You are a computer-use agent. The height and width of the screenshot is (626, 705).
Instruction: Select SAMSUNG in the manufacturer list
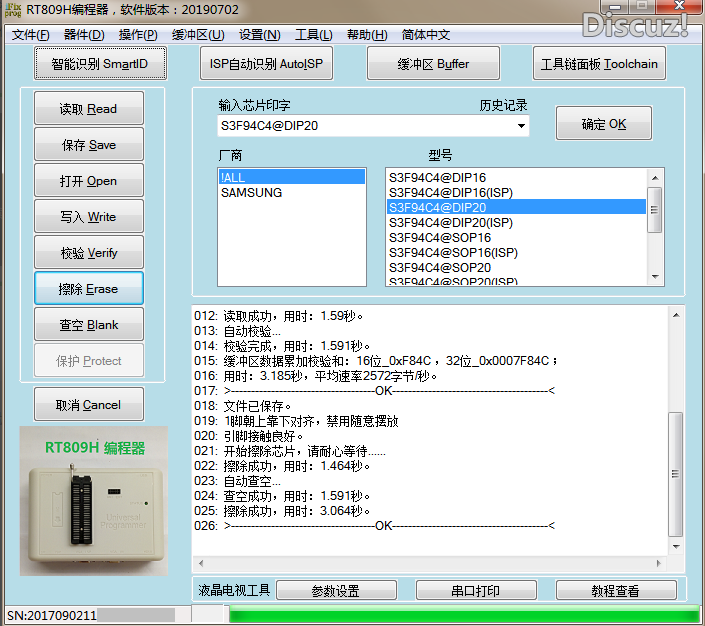291,192
